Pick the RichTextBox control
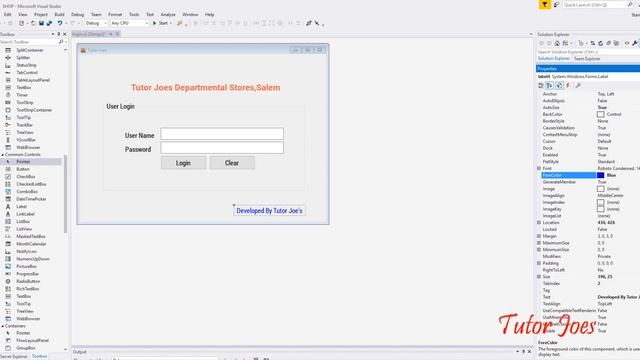The width and height of the screenshot is (640, 360). [28, 289]
